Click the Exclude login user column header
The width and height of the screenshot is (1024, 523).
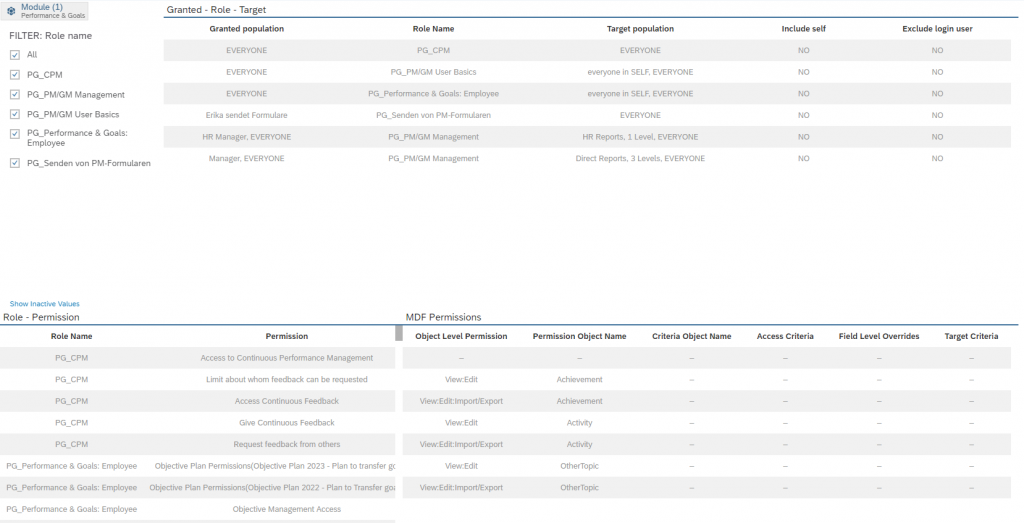937,29
